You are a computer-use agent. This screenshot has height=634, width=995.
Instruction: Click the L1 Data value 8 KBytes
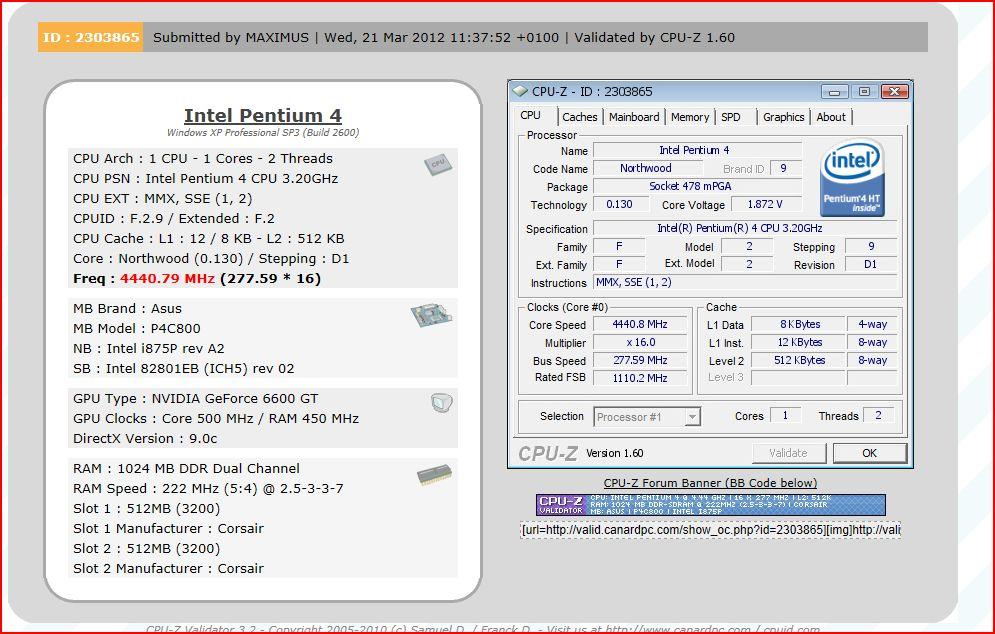pos(798,324)
